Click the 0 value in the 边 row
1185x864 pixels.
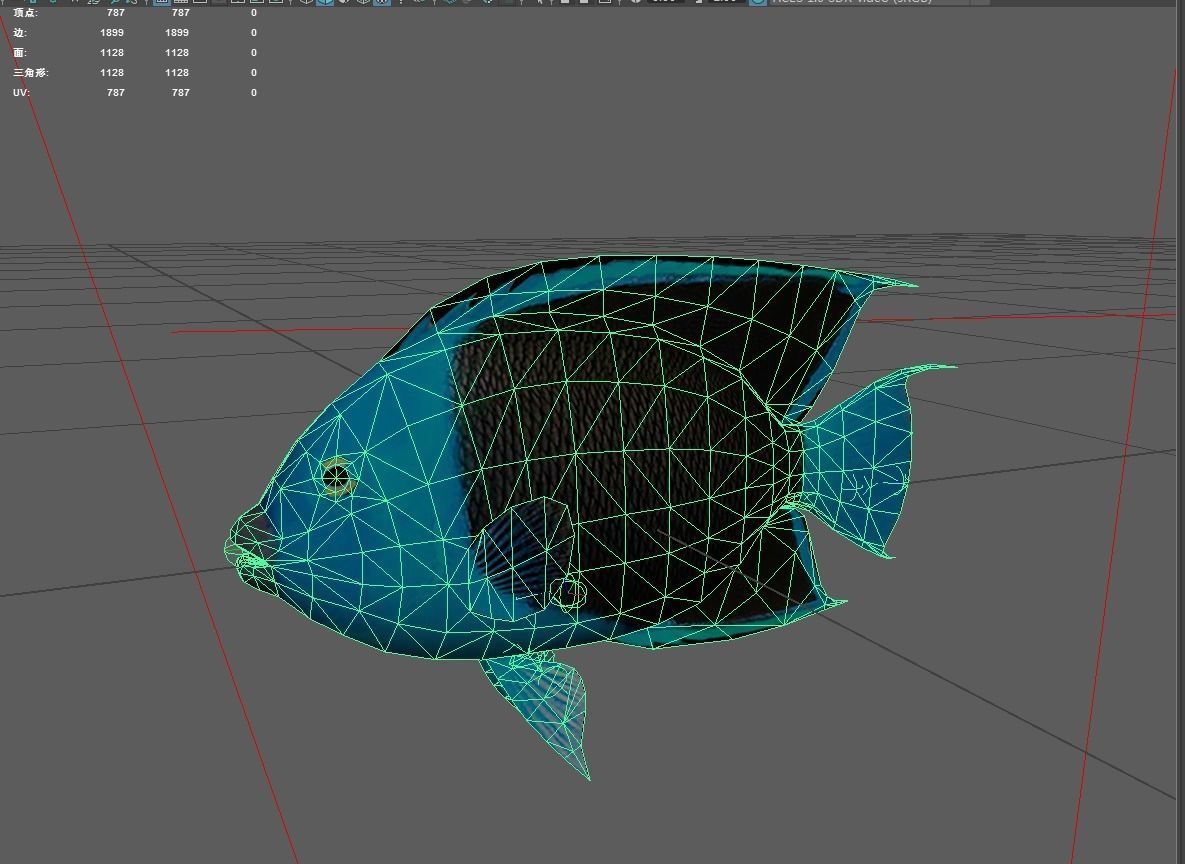pos(254,33)
